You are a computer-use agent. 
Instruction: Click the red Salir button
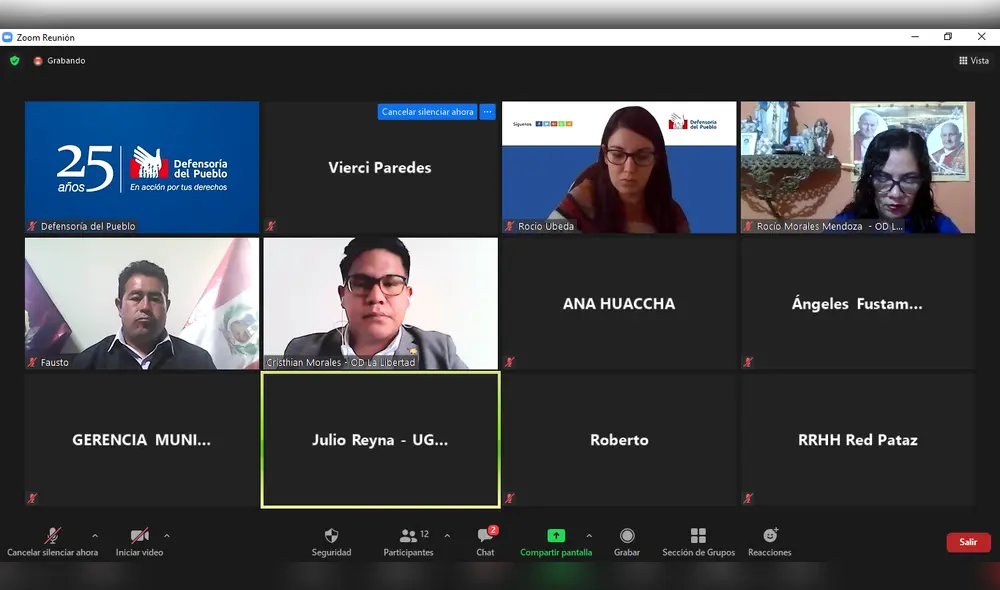(x=968, y=541)
